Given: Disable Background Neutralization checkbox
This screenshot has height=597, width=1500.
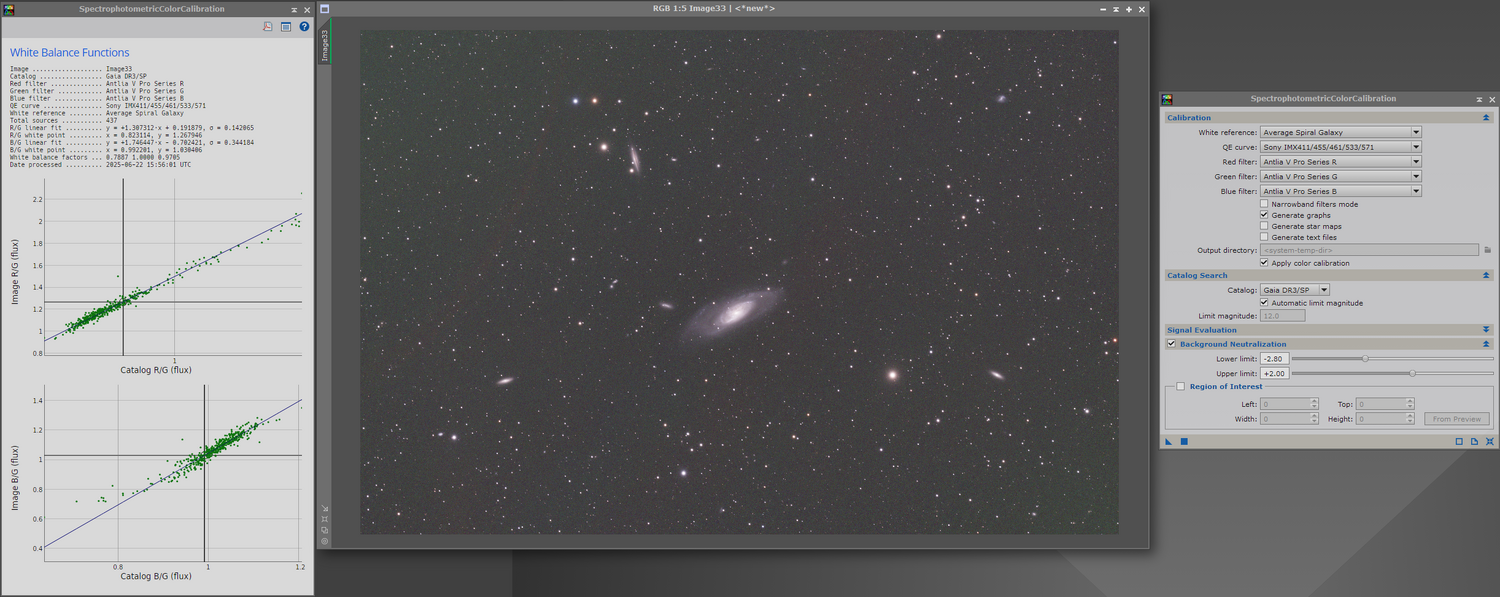Looking at the screenshot, I should [x=1171, y=344].
